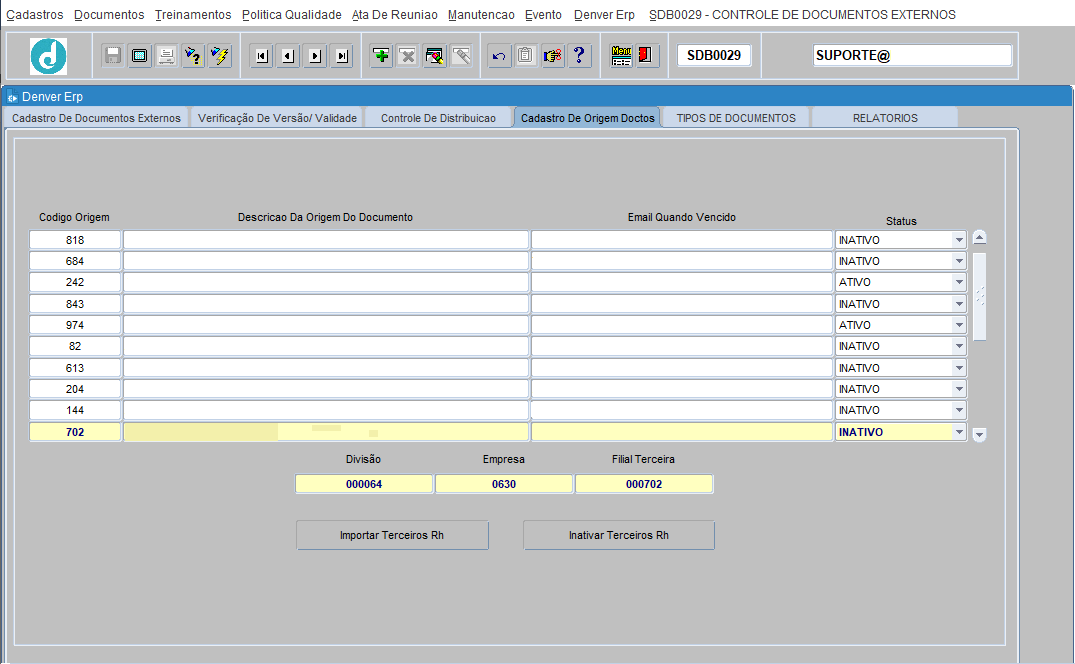This screenshot has height=664, width=1075.
Task: Switch to Verificação De Versão/ Validade tab
Action: pyautogui.click(x=277, y=118)
